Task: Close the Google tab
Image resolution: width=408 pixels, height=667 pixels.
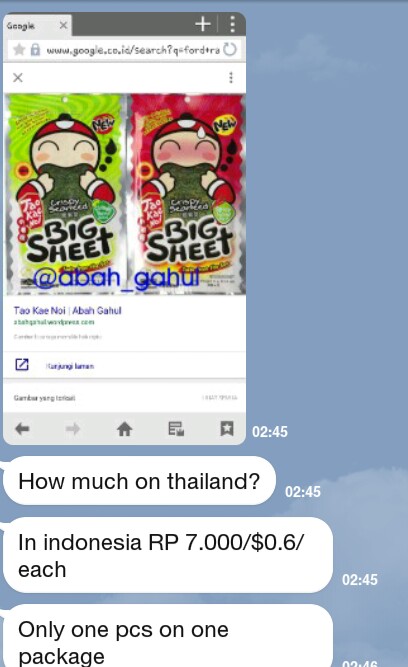Action: tap(63, 26)
